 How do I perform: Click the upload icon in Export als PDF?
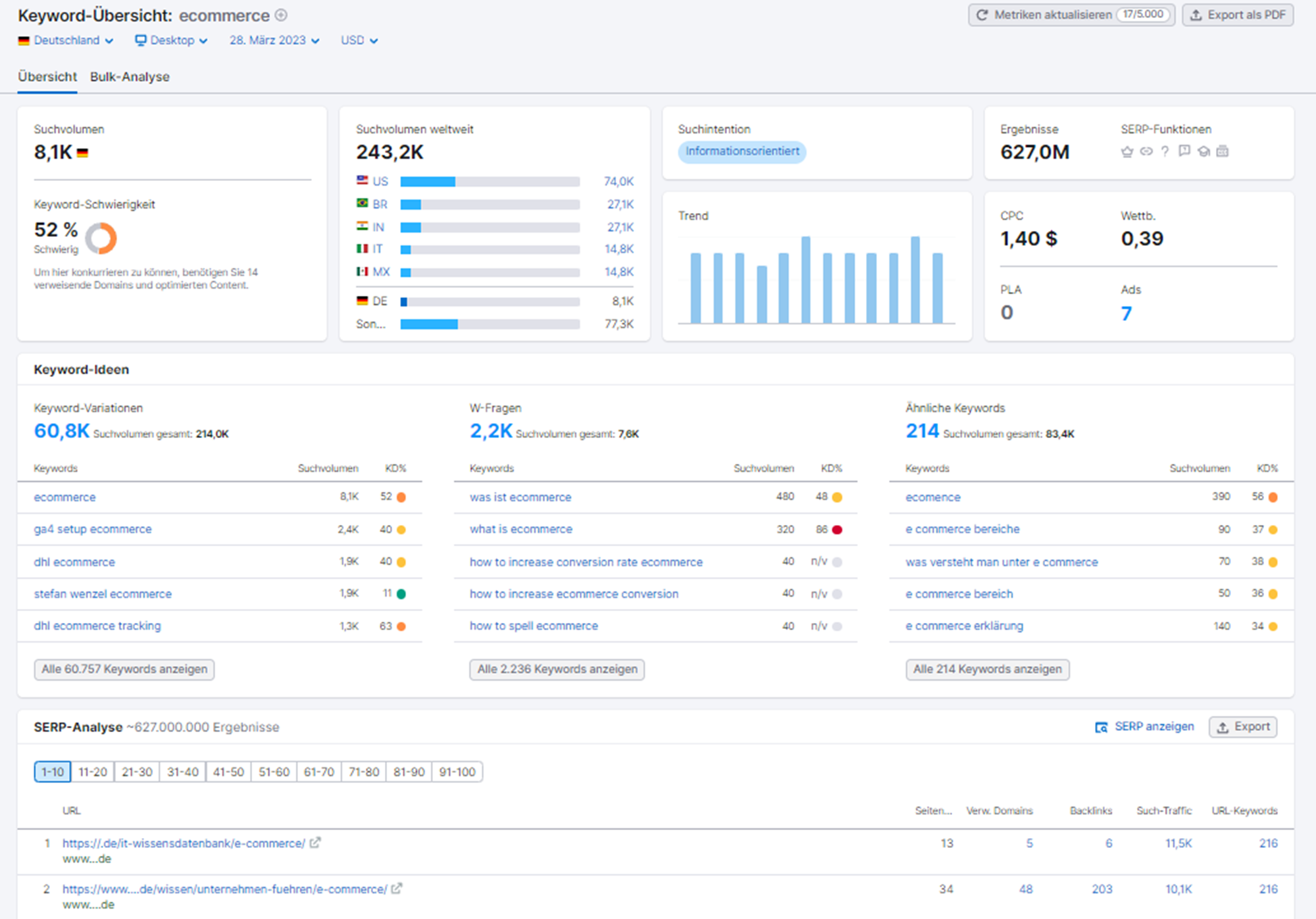[x=1196, y=15]
